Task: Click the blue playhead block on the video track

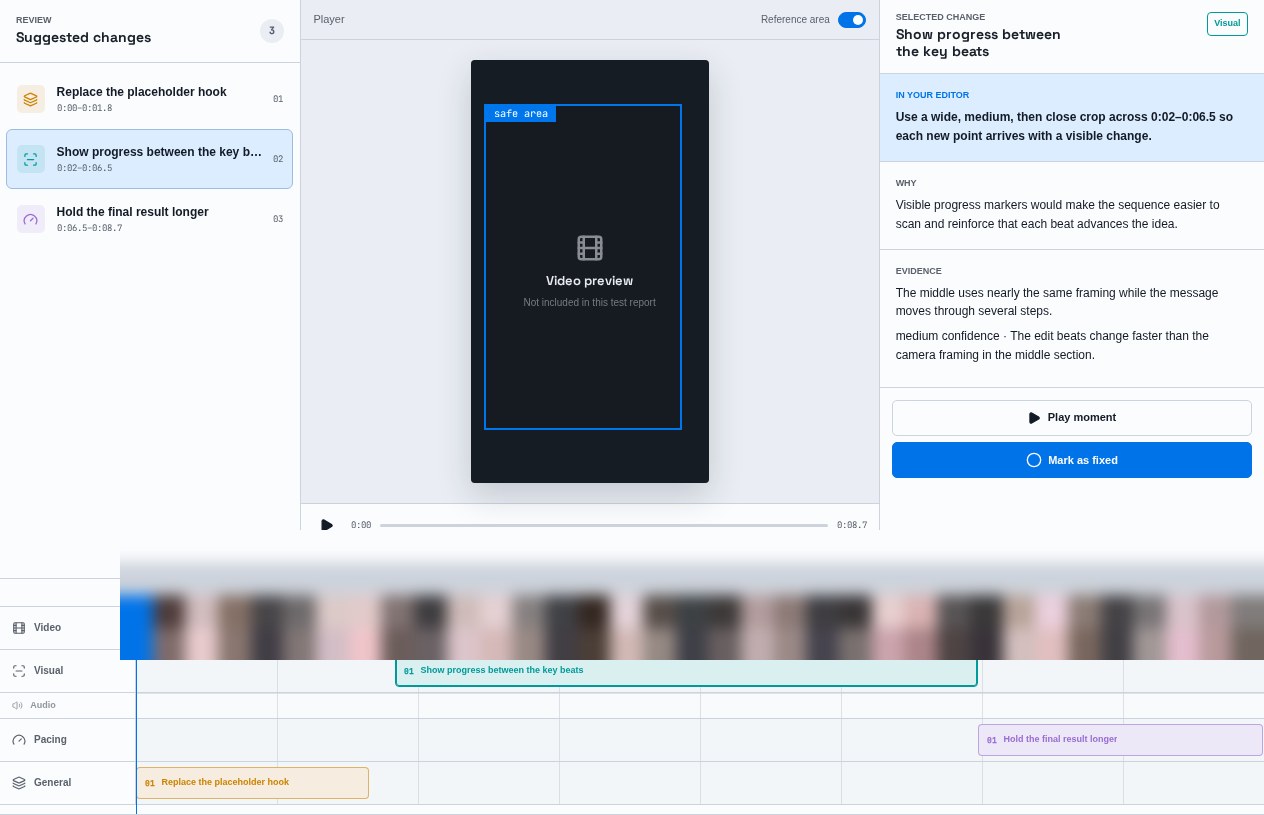Action: click(138, 627)
